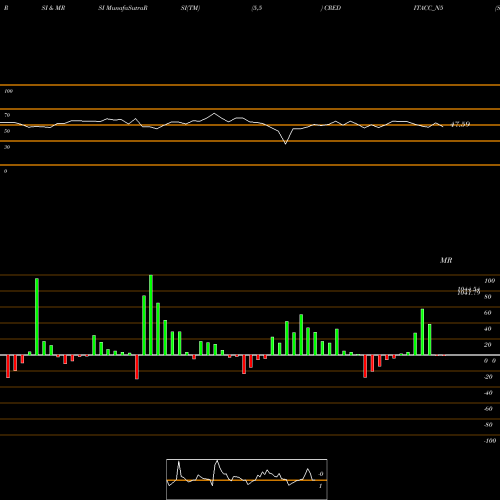The width and height of the screenshot is (500, 500).
Task: Click the 'ITACC_N5' symbol text
Action: pos(428,8)
